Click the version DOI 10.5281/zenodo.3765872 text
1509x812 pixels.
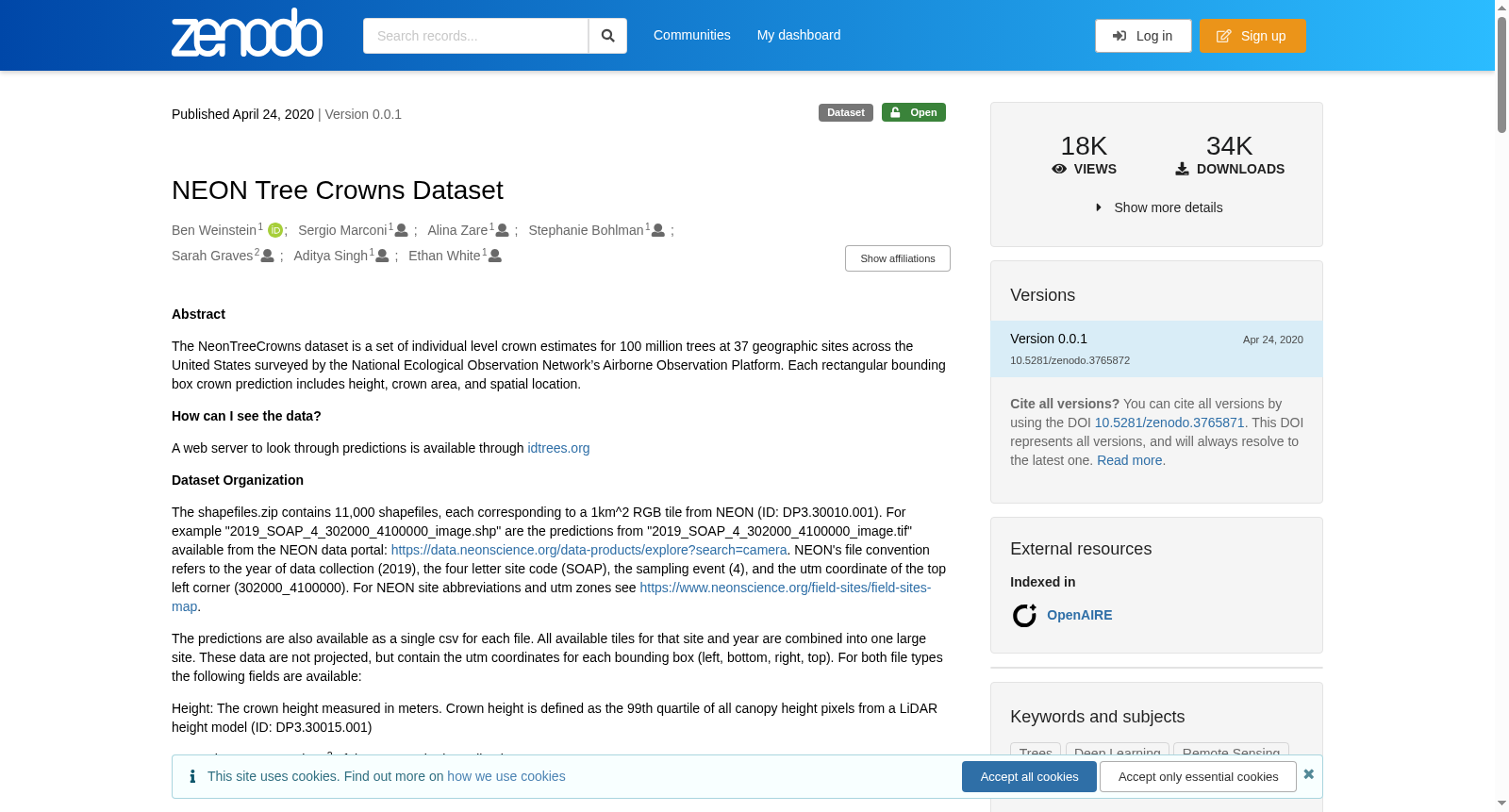(x=1070, y=360)
